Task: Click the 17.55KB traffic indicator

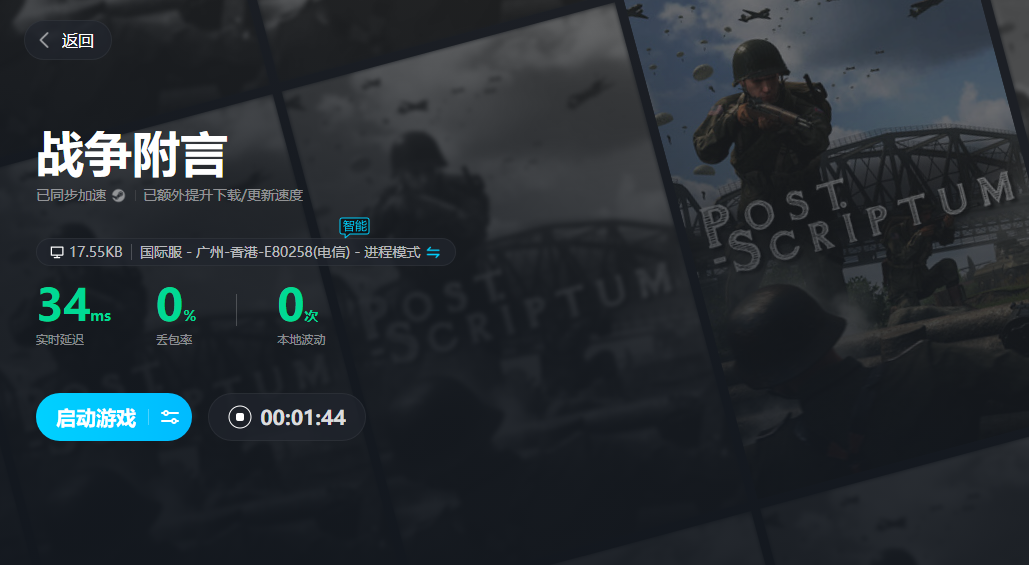Action: coord(95,252)
